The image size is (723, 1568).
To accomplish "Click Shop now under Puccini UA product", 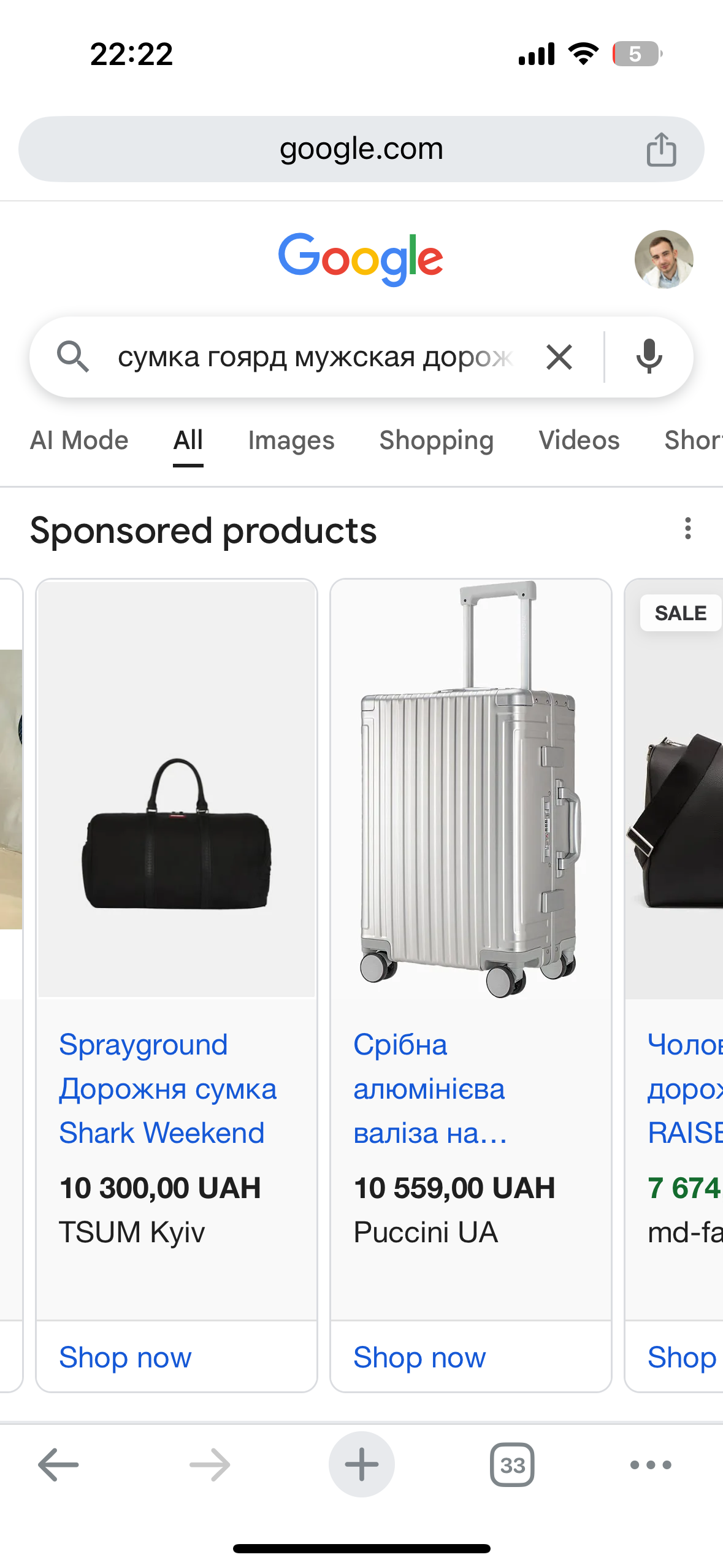I will [x=419, y=1357].
